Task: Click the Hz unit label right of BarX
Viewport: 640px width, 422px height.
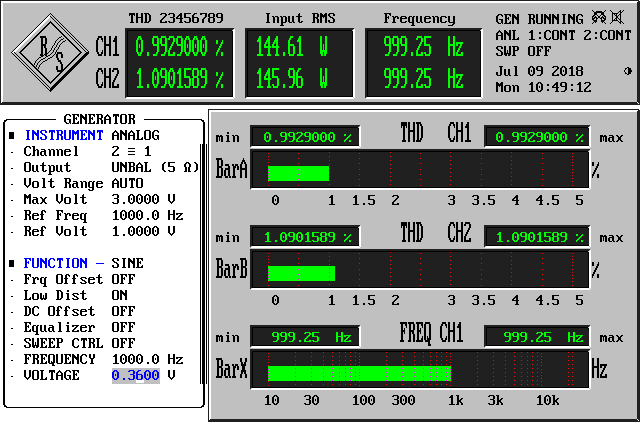Action: (600, 370)
